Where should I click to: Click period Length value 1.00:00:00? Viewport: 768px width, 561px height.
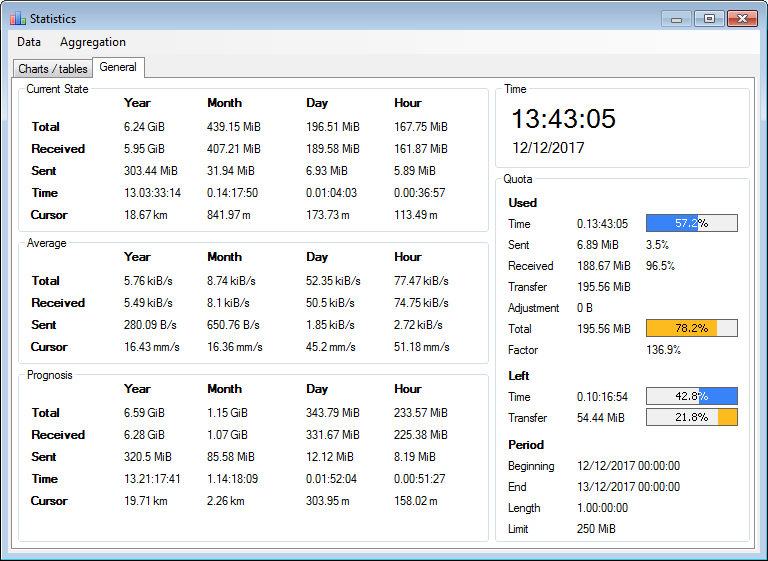pos(602,508)
